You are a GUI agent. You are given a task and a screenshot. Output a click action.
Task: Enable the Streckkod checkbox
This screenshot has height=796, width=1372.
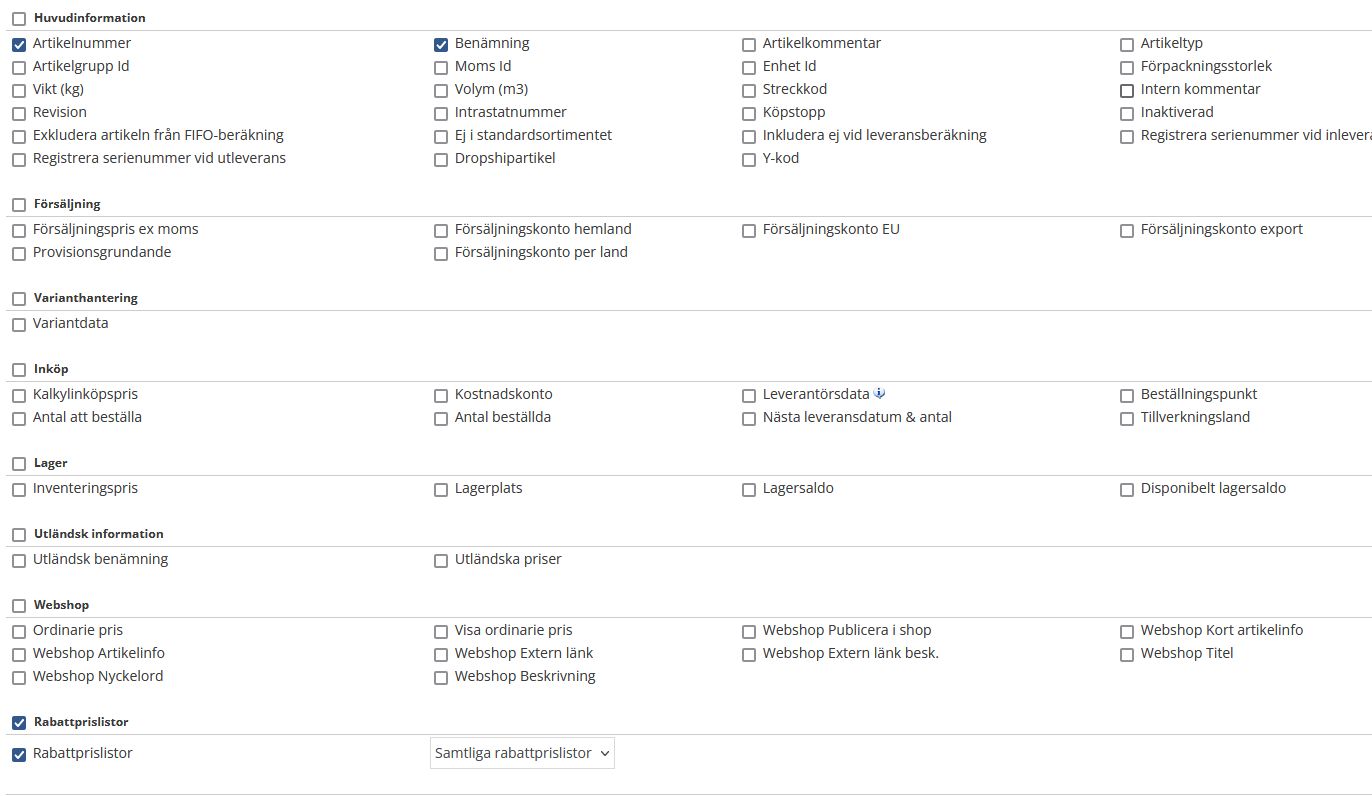749,91
